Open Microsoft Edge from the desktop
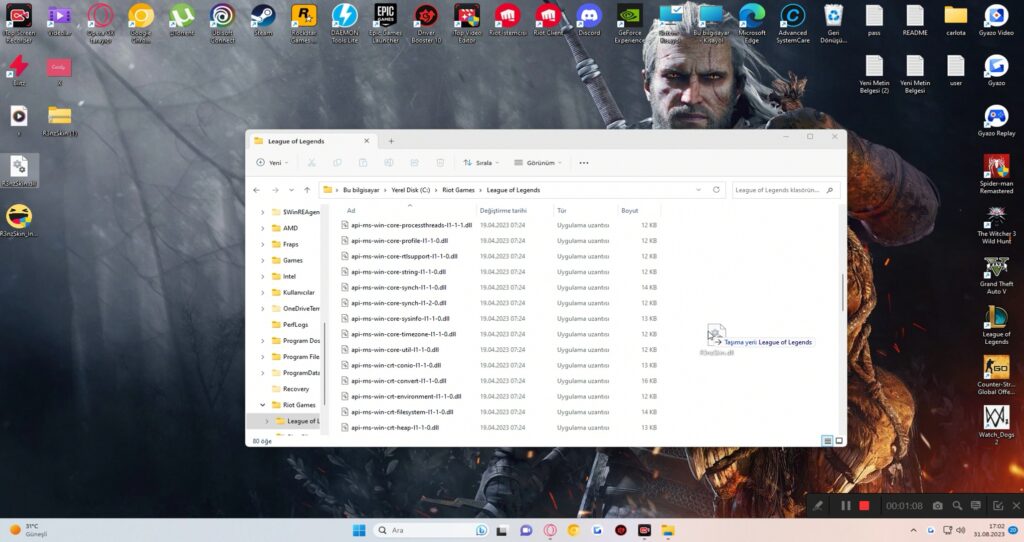 coord(752,23)
